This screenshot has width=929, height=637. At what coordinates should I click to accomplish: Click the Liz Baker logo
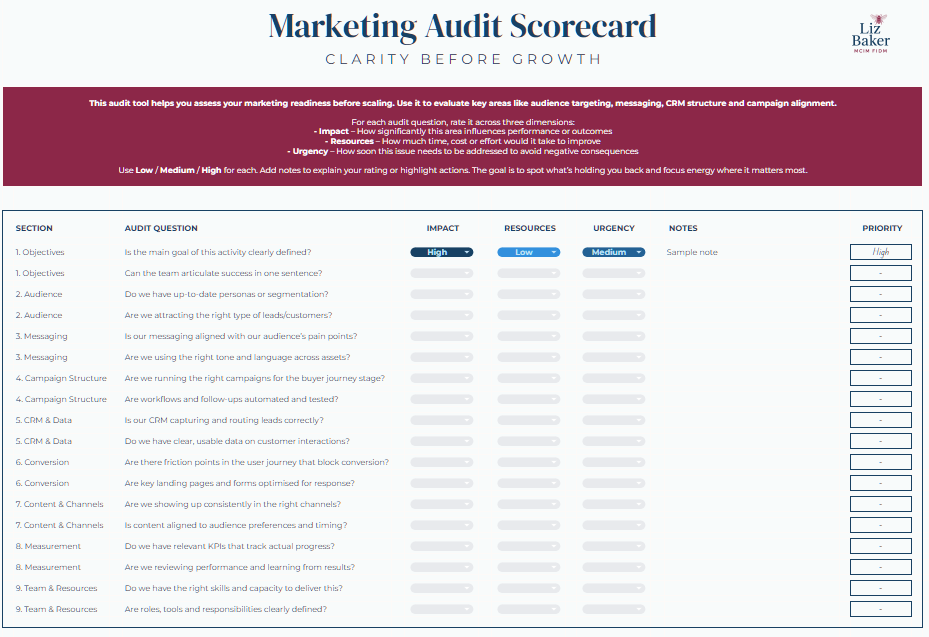870,34
